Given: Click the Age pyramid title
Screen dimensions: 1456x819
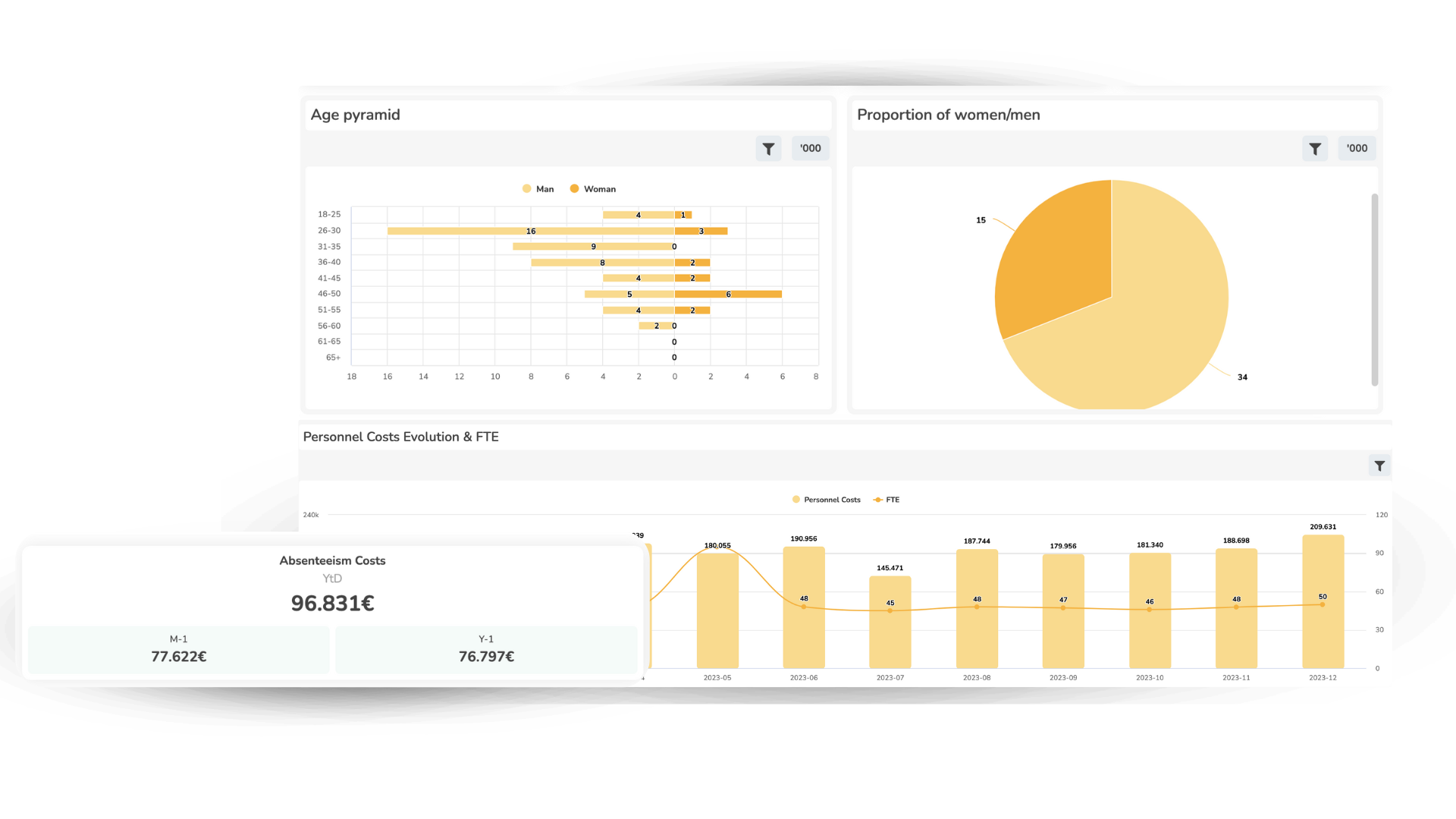Looking at the screenshot, I should 355,115.
